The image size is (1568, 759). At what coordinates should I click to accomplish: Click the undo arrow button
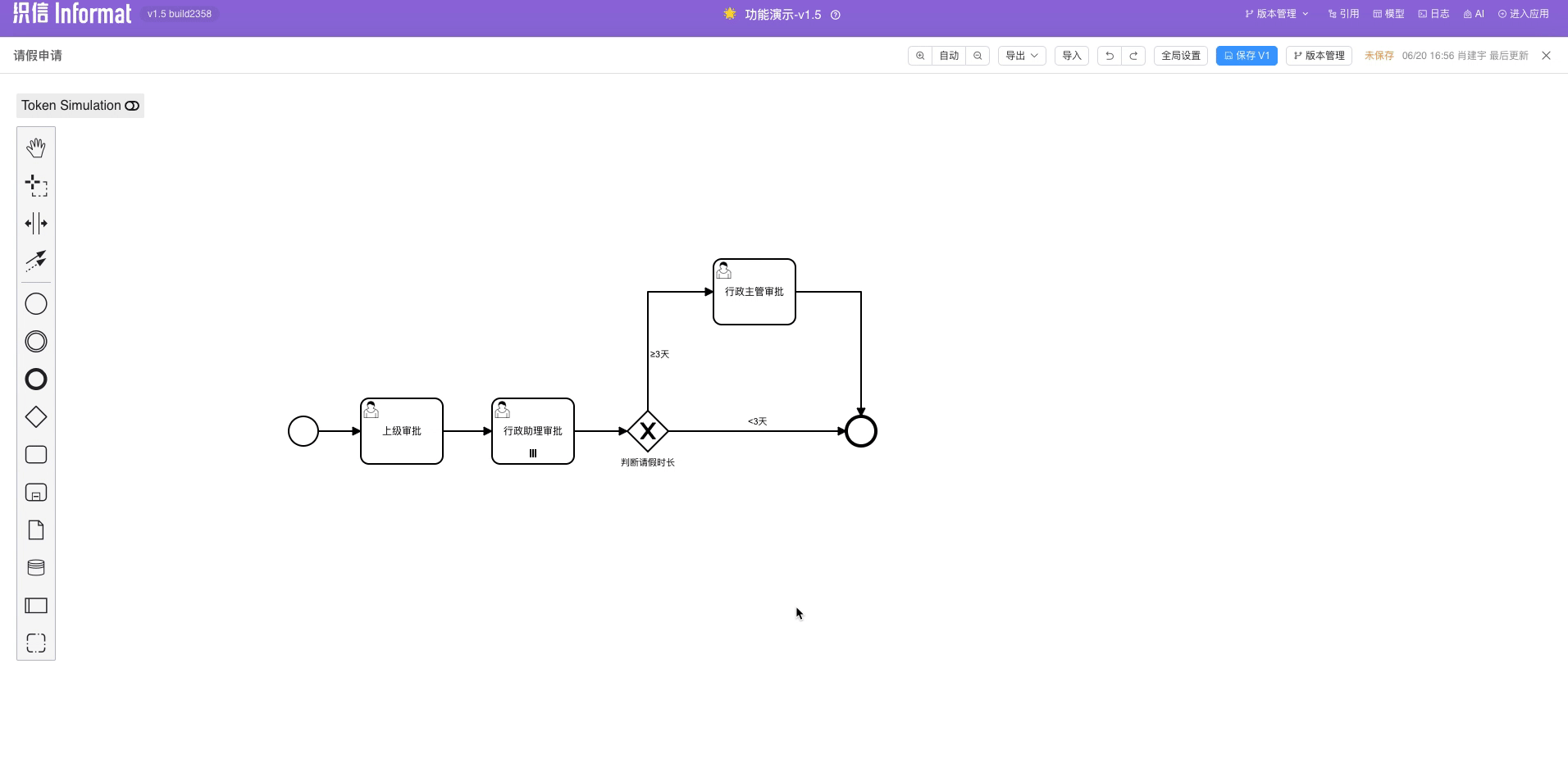1109,56
